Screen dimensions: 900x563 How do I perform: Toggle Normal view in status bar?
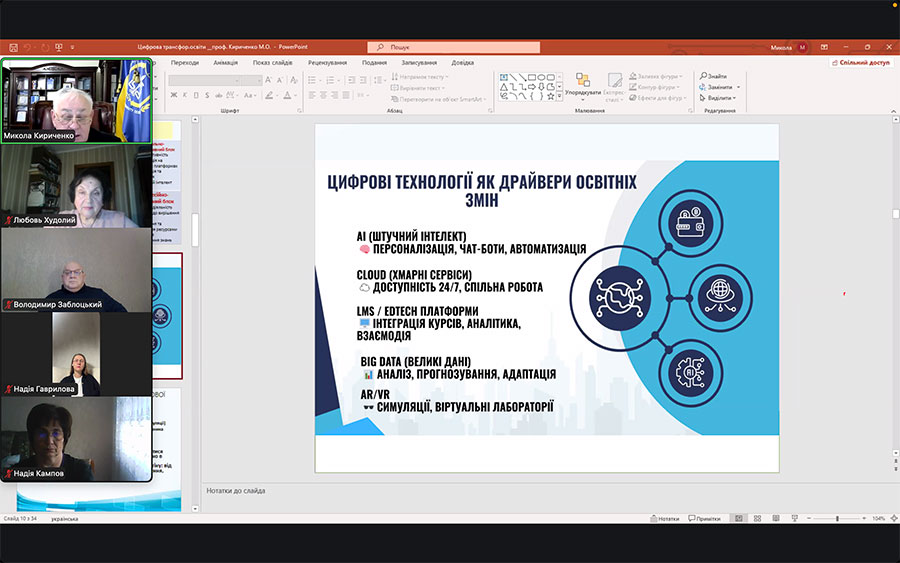coord(740,518)
